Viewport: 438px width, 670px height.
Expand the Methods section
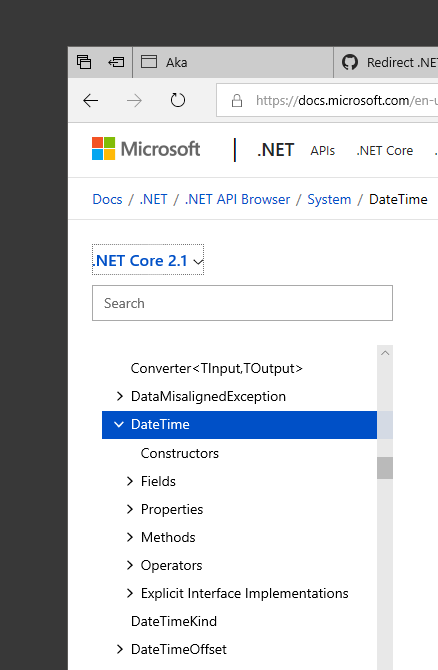(x=130, y=537)
